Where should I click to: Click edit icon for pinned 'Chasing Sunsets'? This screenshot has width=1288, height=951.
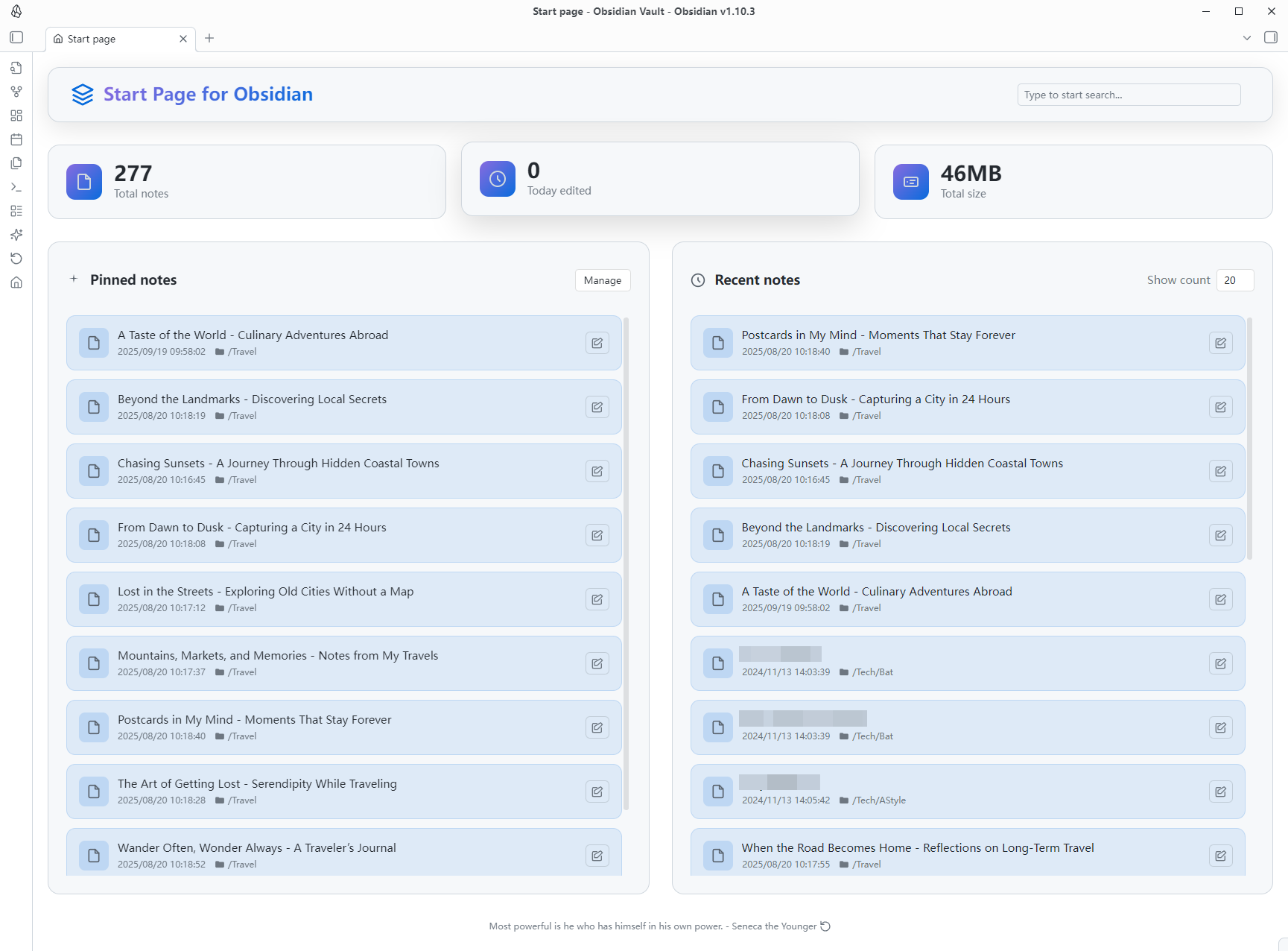click(x=597, y=471)
